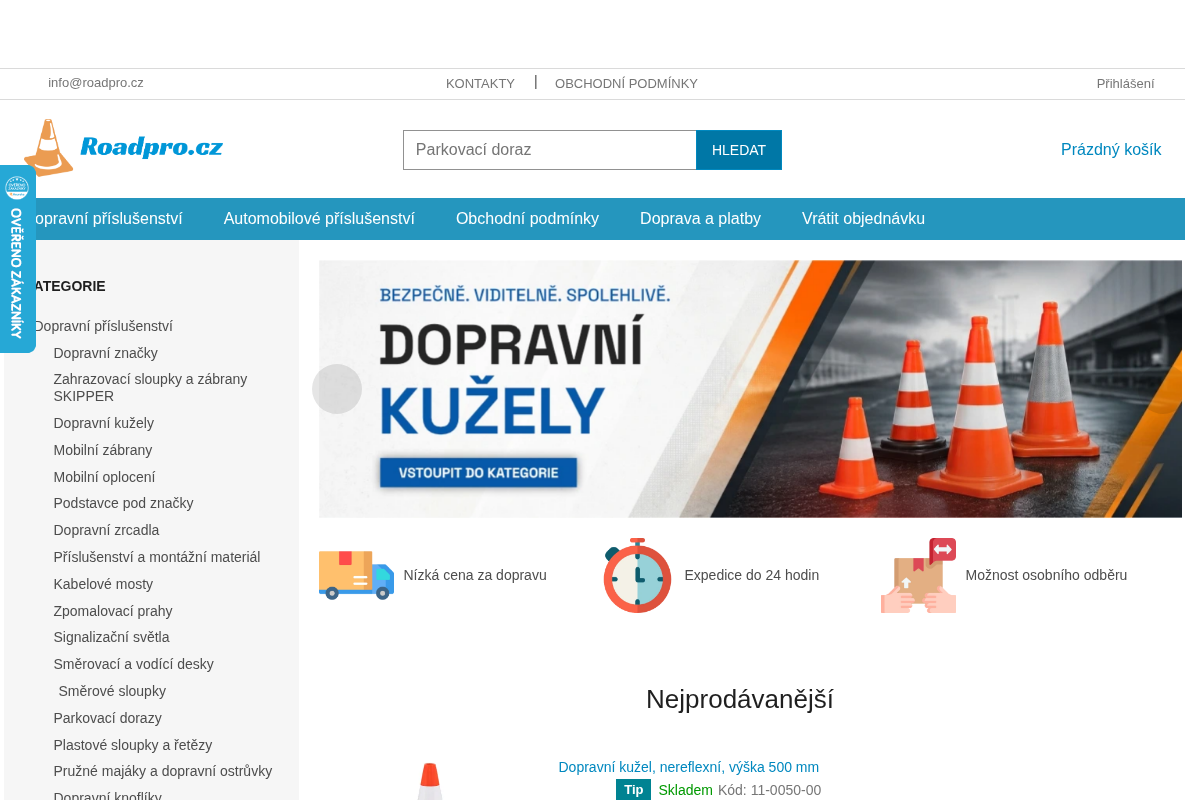1200x800 pixels.
Task: Select Signalizační světla category
Action: [111, 637]
